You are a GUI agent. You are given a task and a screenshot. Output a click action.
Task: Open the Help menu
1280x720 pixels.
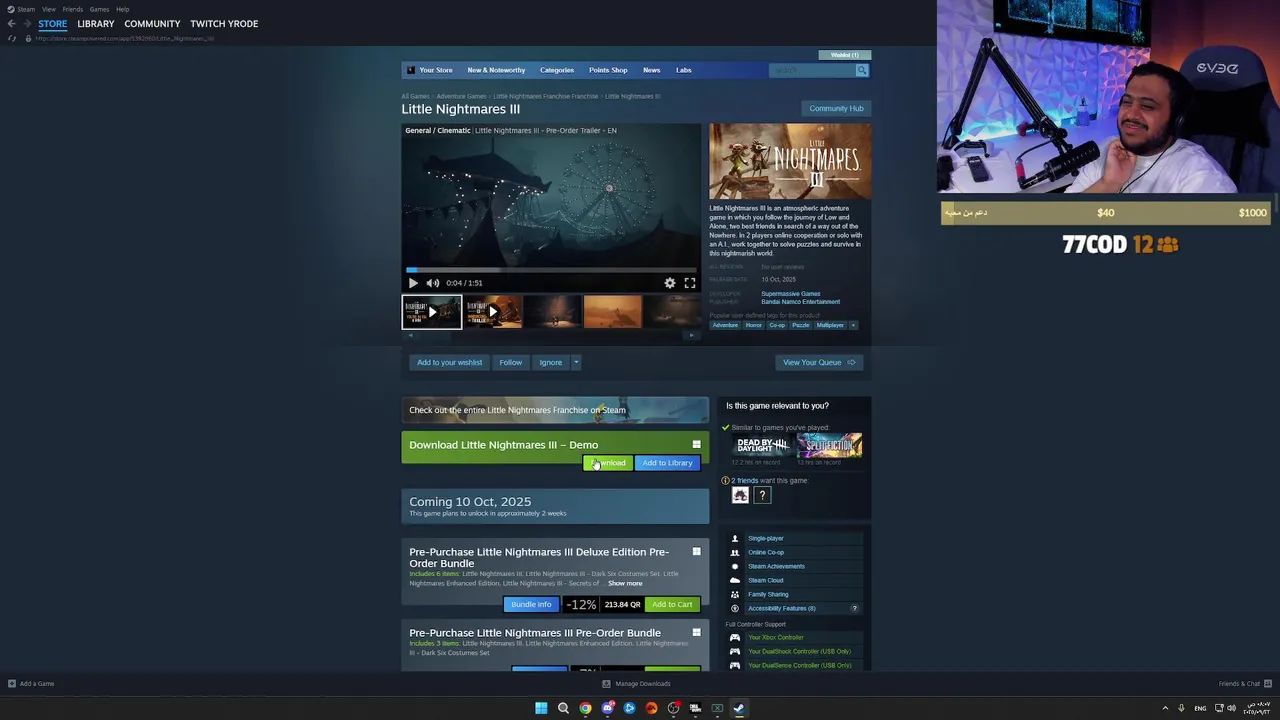point(122,9)
